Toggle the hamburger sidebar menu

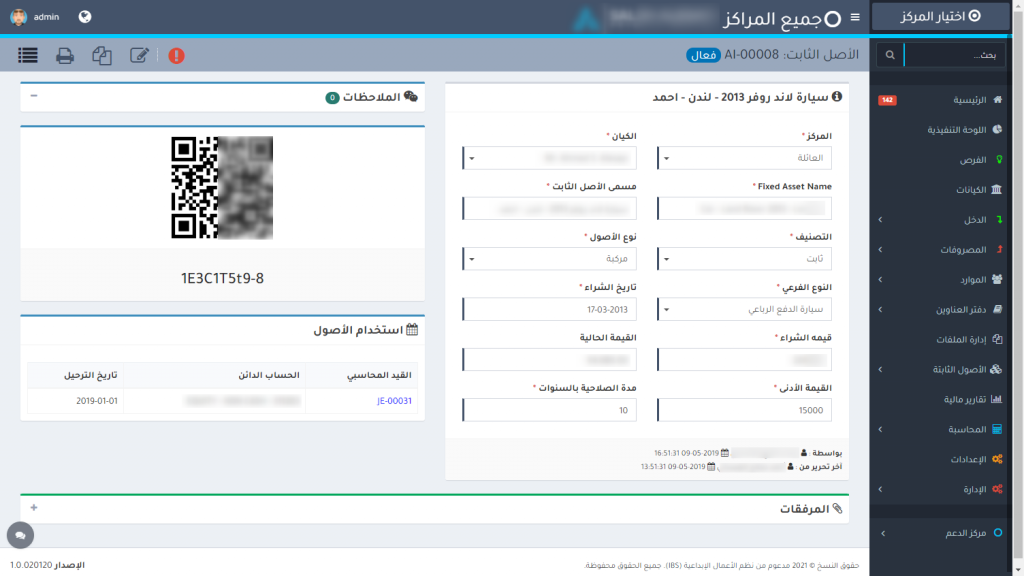(x=854, y=17)
